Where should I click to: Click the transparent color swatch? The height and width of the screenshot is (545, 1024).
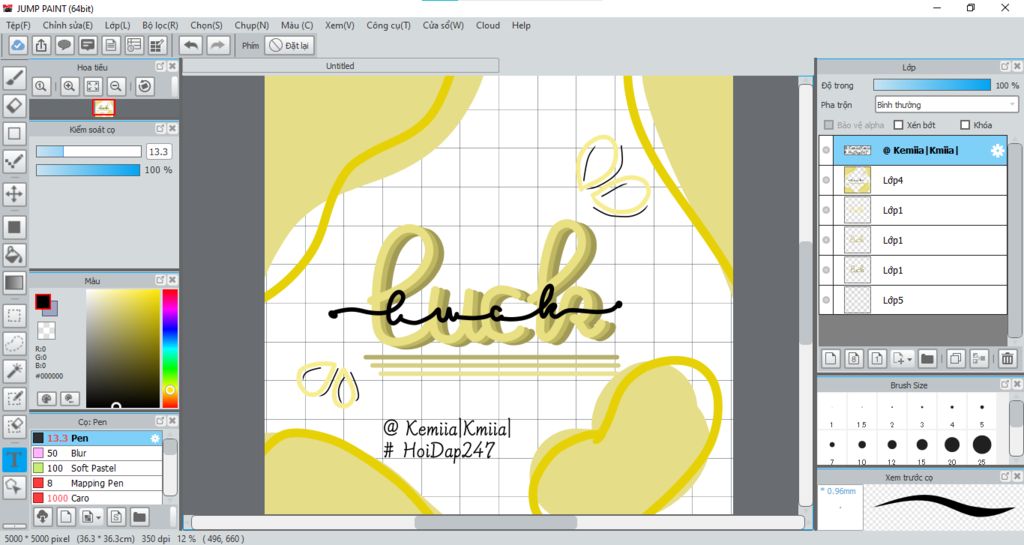[46, 330]
